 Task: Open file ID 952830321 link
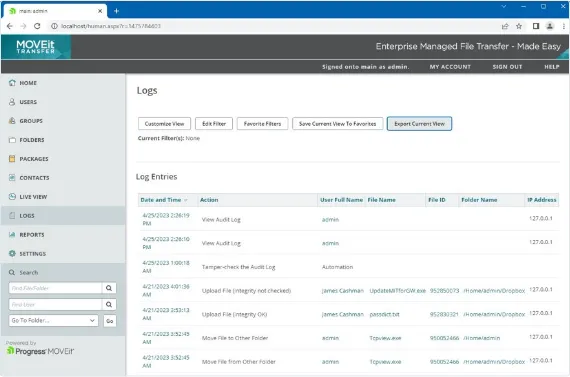click(x=444, y=314)
